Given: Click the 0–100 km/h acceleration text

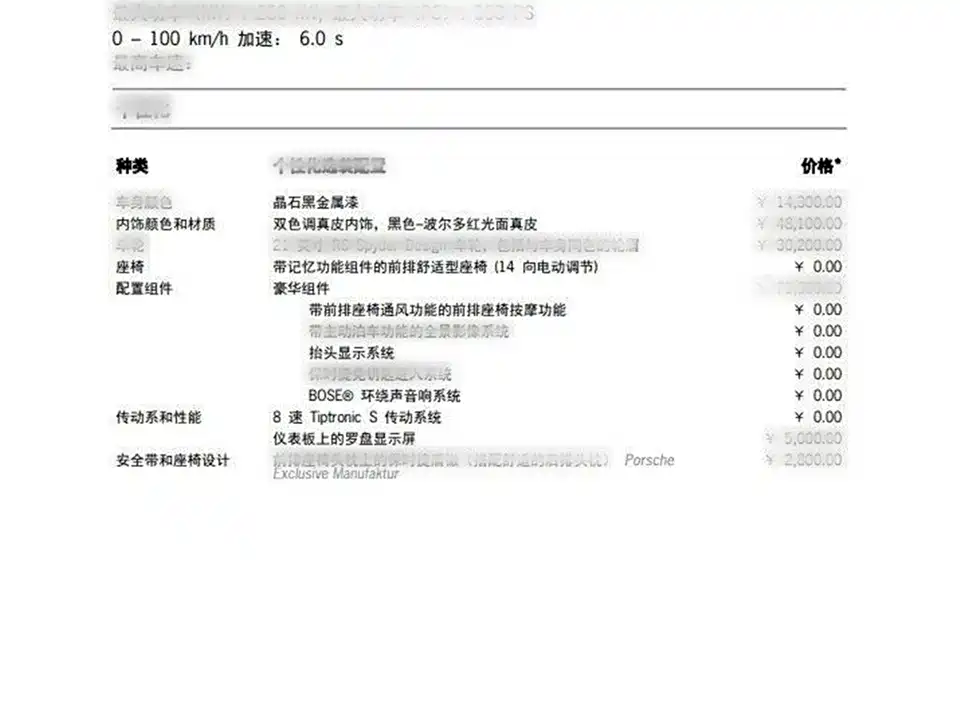Looking at the screenshot, I should pos(229,40).
